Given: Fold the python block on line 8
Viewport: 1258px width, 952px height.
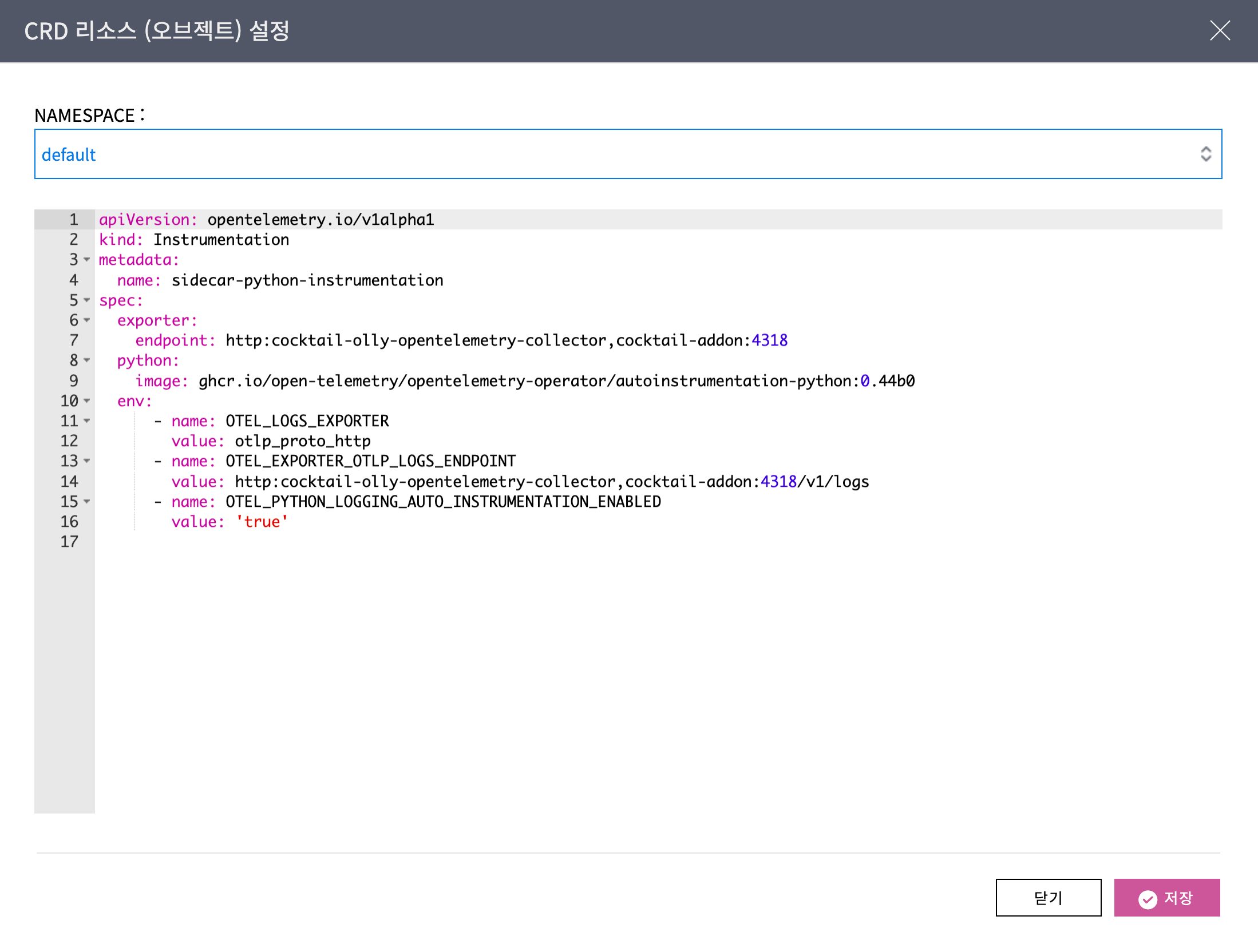Looking at the screenshot, I should 87,360.
